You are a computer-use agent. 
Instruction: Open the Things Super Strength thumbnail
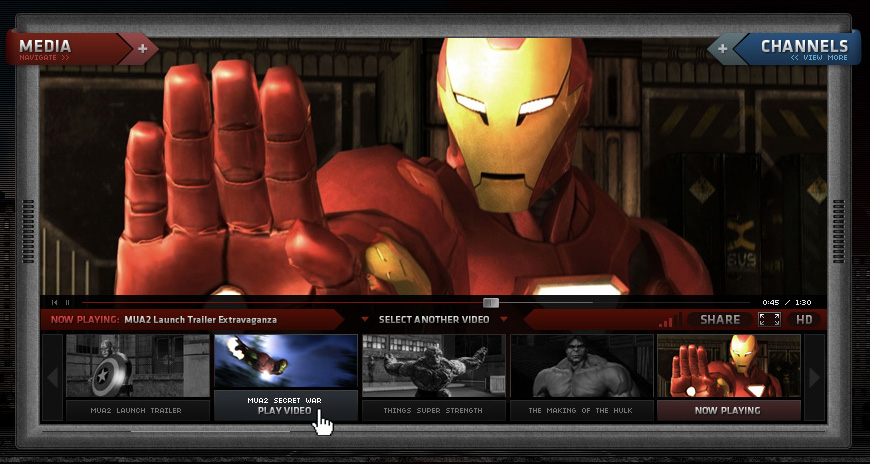[434, 366]
